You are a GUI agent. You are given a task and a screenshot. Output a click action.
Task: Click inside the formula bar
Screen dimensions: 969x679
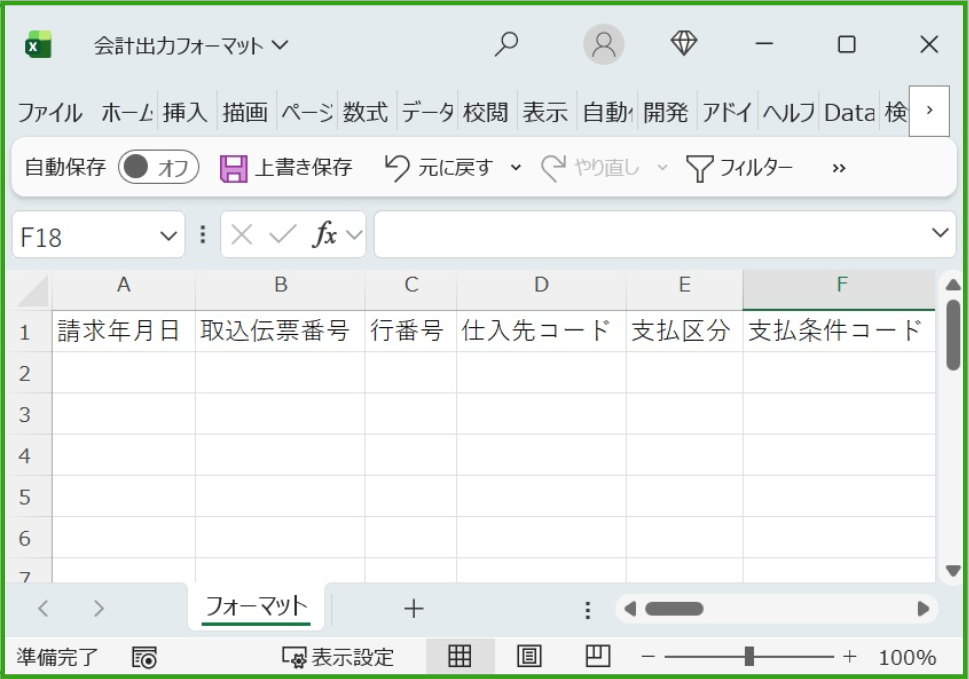click(x=650, y=235)
